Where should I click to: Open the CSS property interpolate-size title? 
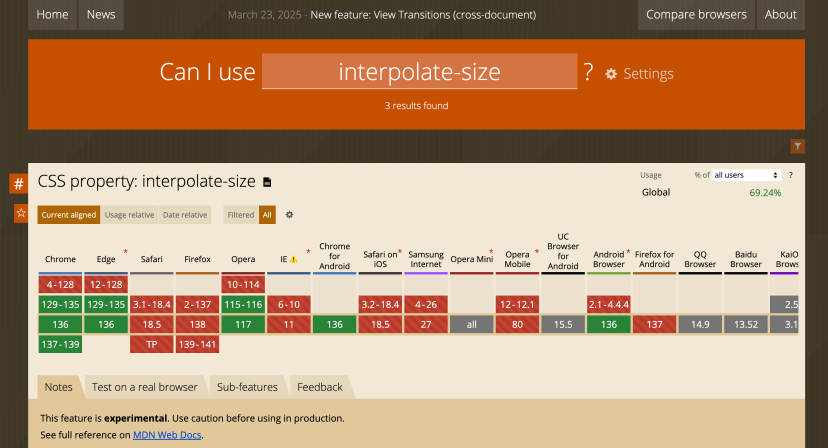coord(146,182)
